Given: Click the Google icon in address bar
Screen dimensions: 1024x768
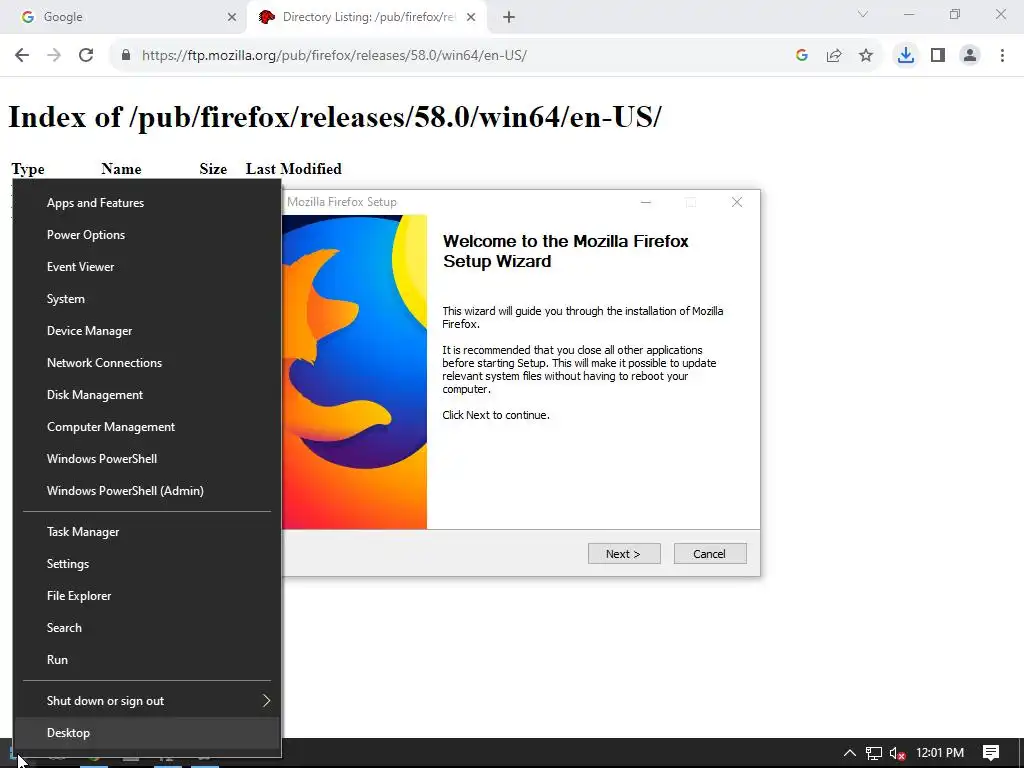Looking at the screenshot, I should pyautogui.click(x=802, y=56).
